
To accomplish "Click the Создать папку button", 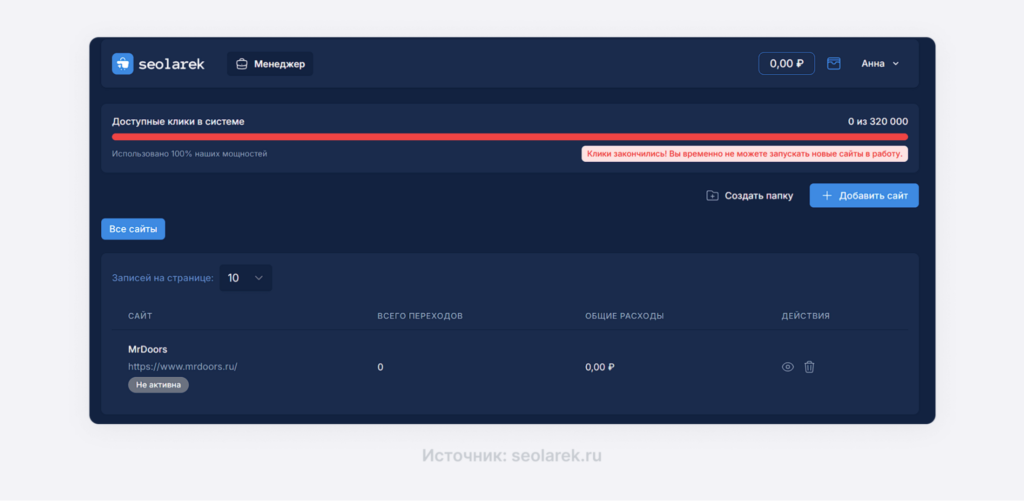I will [x=749, y=196].
